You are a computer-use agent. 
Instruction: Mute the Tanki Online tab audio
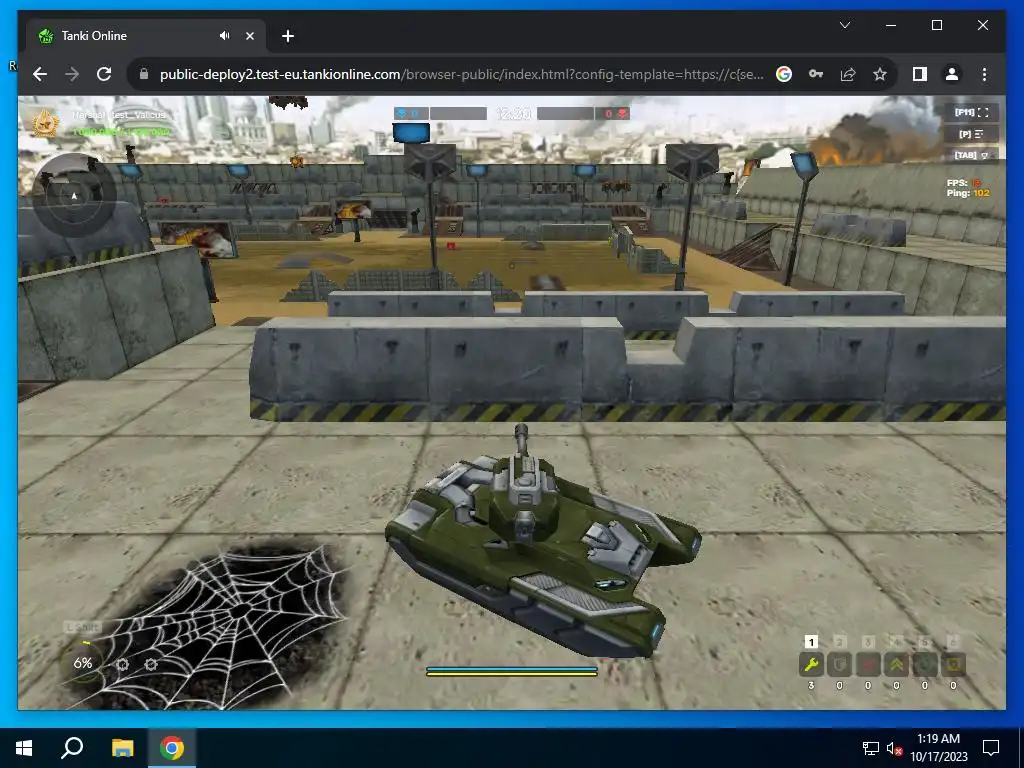tap(225, 36)
